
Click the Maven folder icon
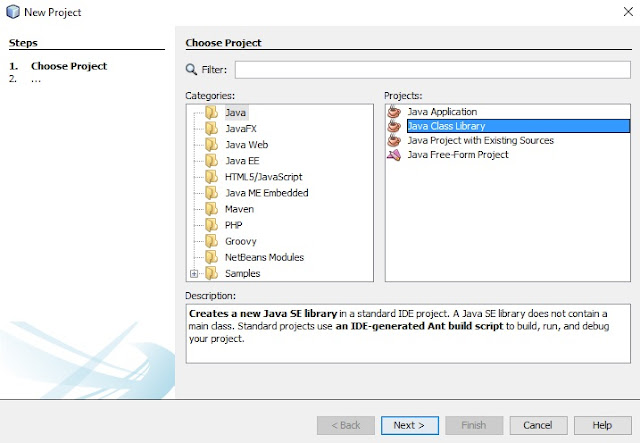coord(211,209)
